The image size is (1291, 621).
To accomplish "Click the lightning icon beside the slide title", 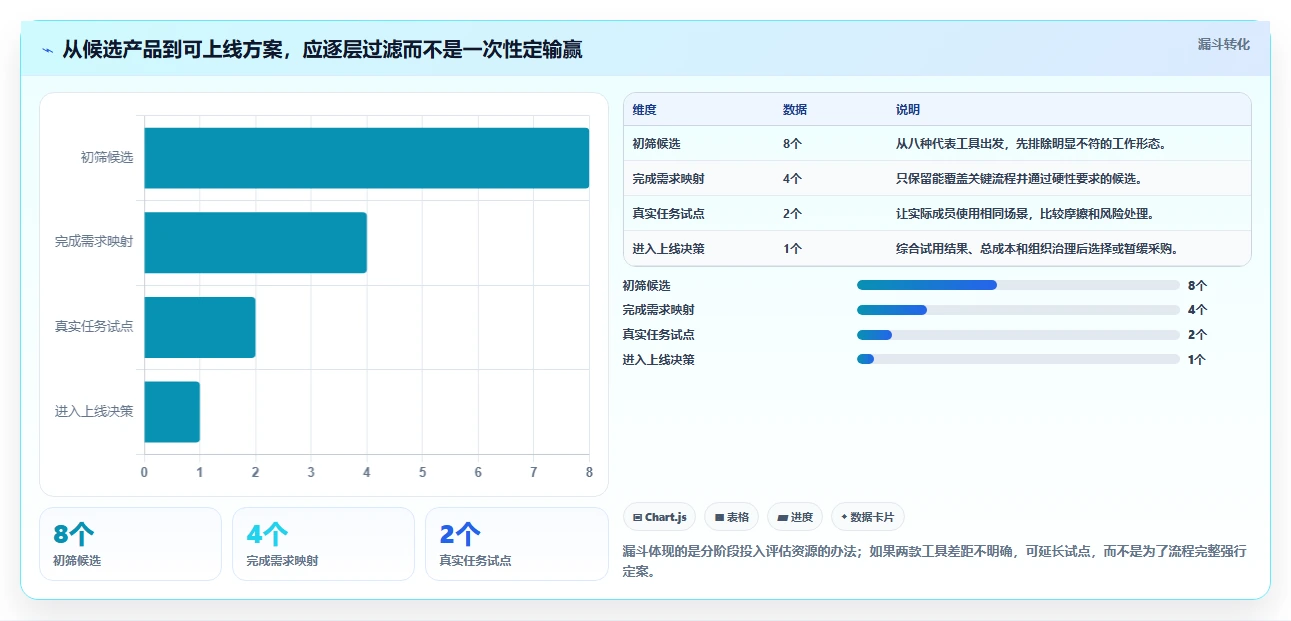I will pos(48,50).
